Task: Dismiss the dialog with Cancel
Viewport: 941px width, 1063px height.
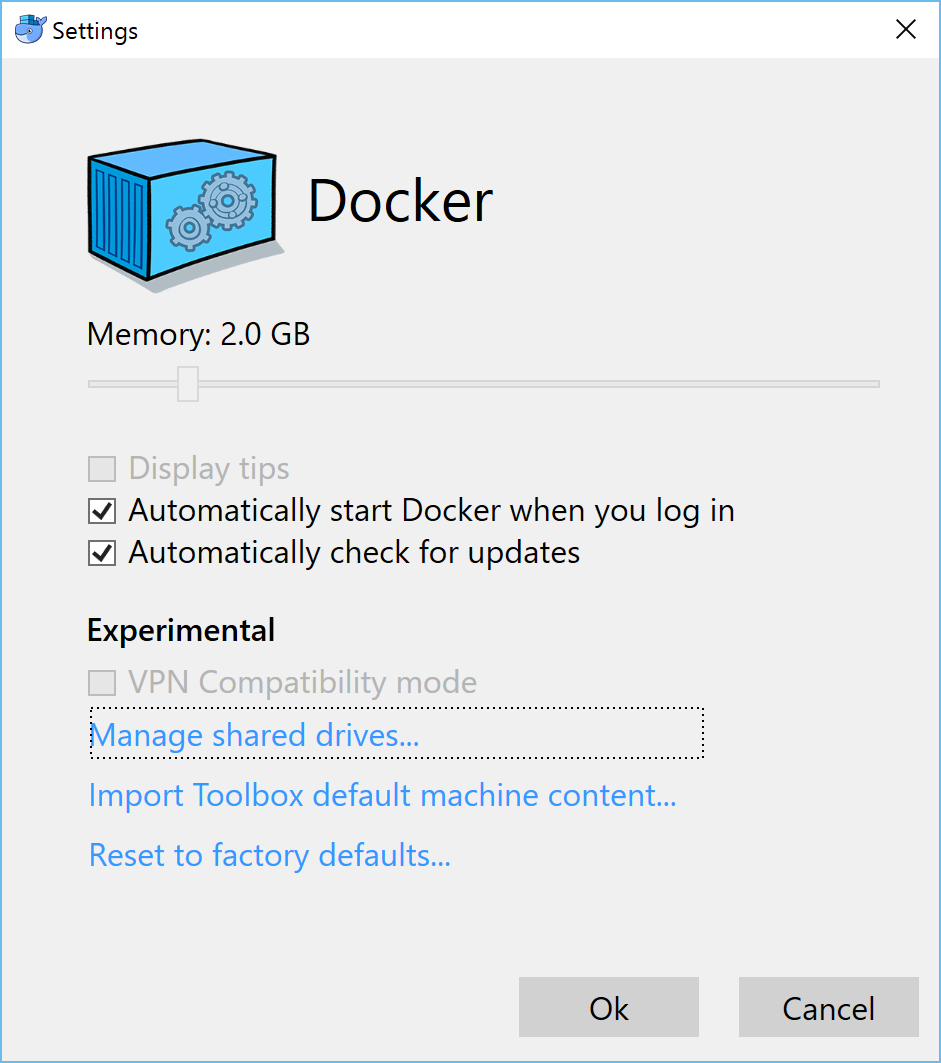Action: pyautogui.click(x=828, y=1007)
